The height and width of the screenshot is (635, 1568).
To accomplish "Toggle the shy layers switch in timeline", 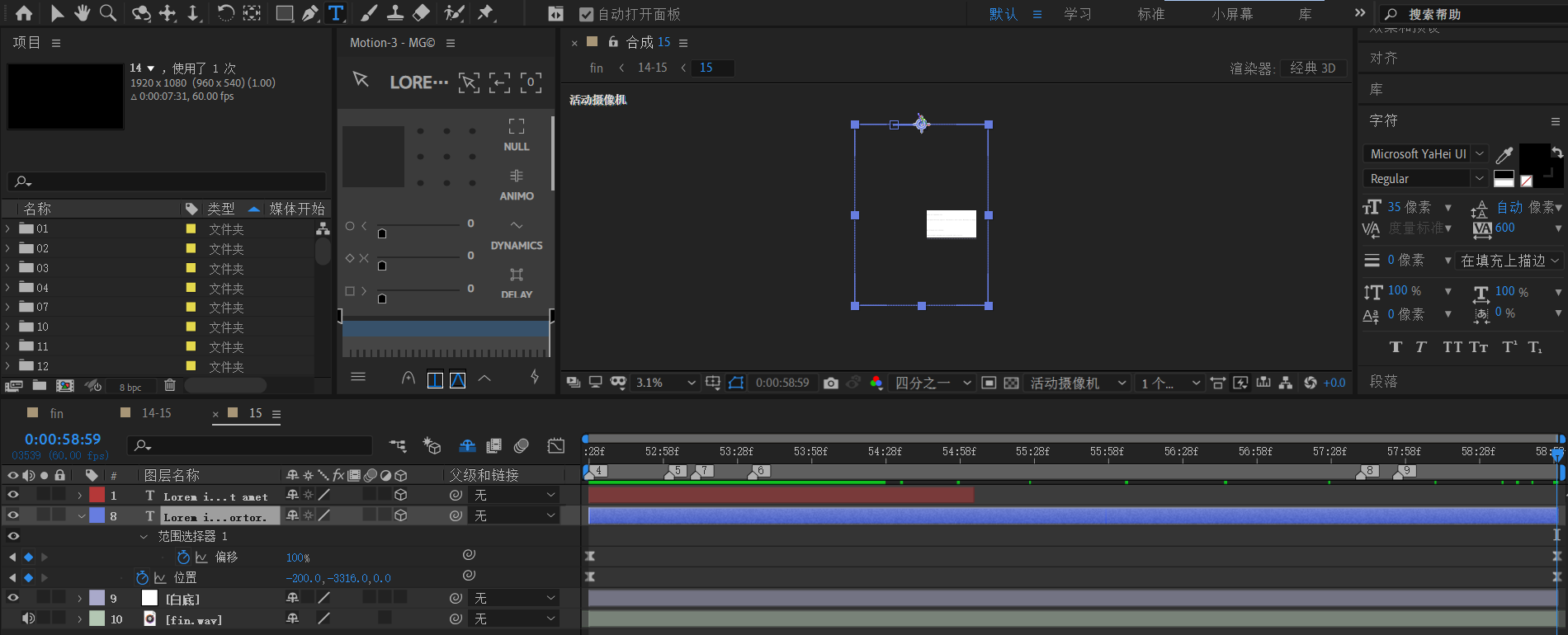I will tap(467, 446).
